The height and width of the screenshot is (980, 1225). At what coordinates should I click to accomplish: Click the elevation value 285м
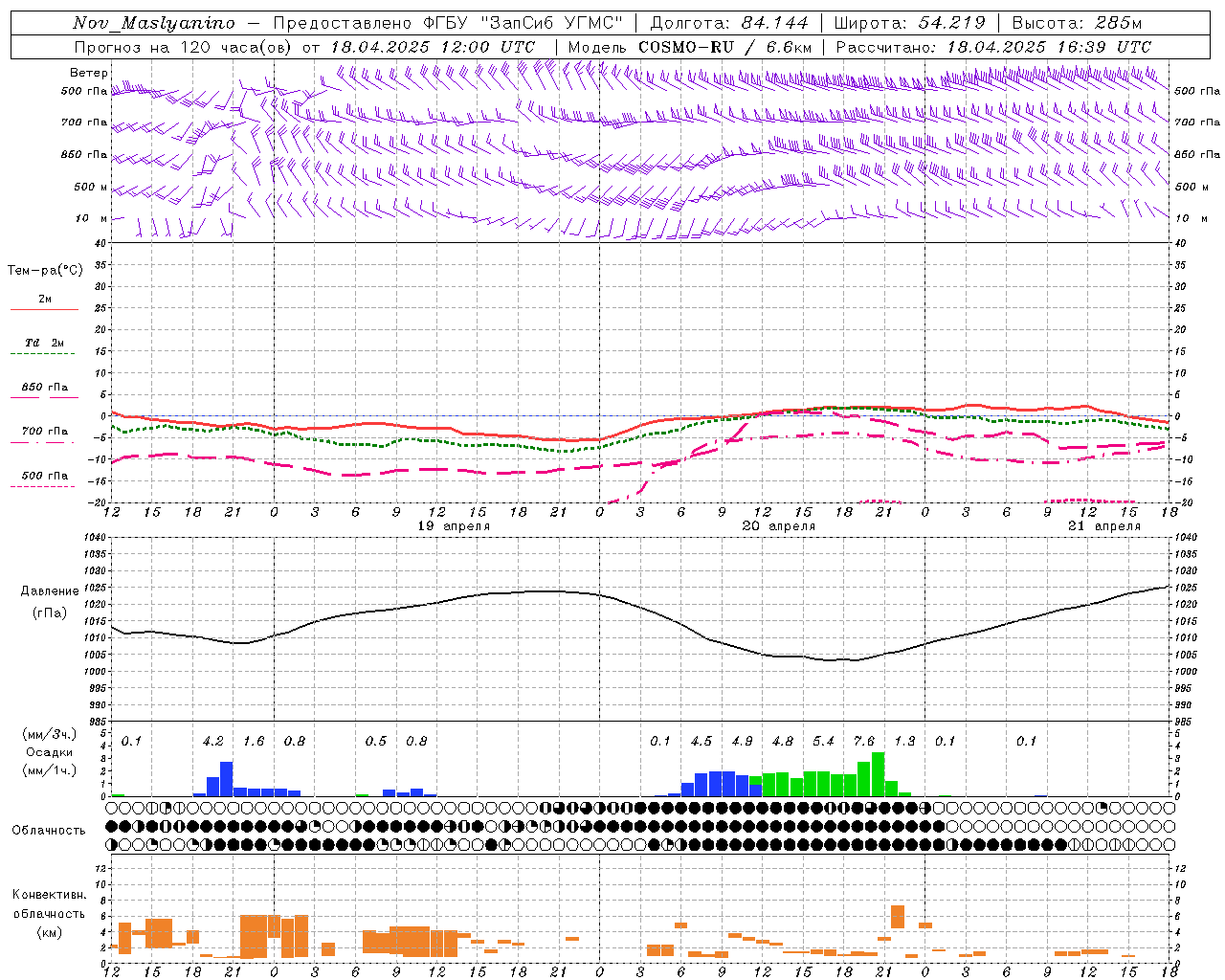pos(1119,23)
